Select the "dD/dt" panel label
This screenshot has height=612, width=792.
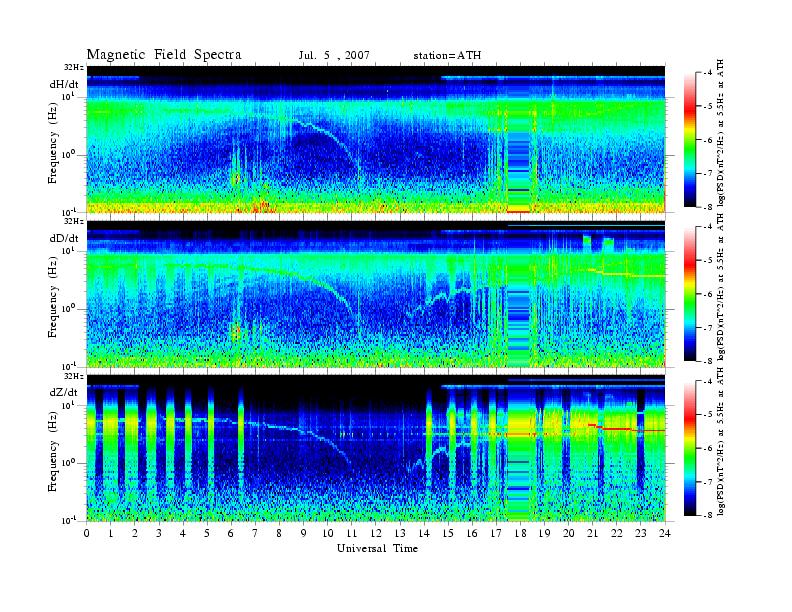tap(64, 238)
